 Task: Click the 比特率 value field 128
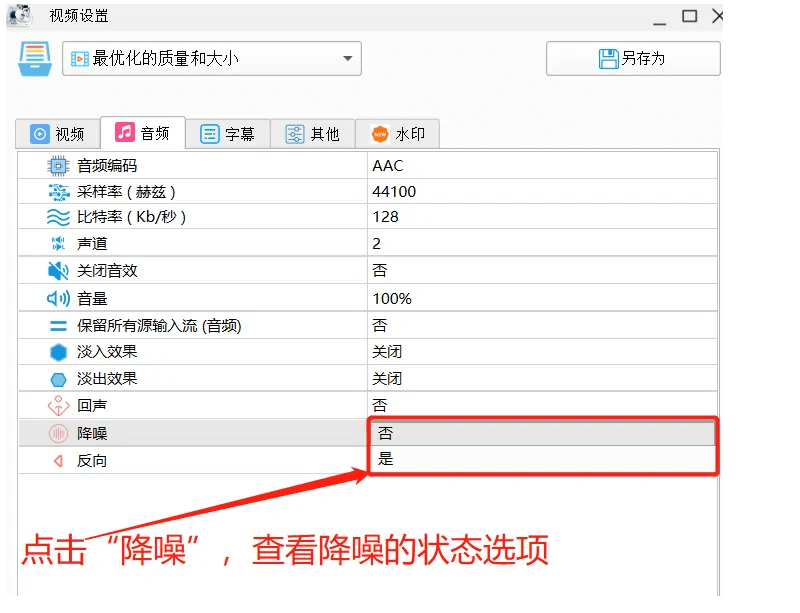[542, 217]
